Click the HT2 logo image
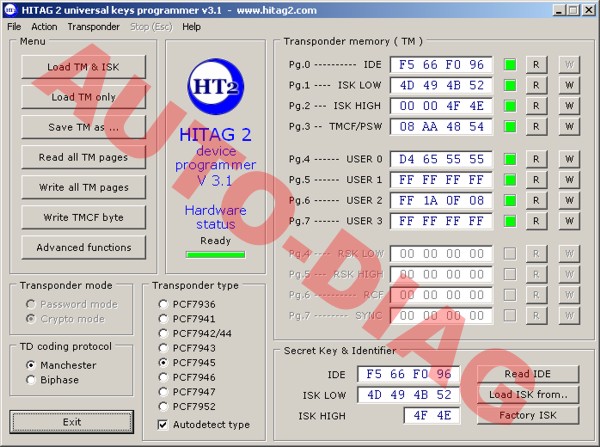The image size is (600, 447). [216, 86]
